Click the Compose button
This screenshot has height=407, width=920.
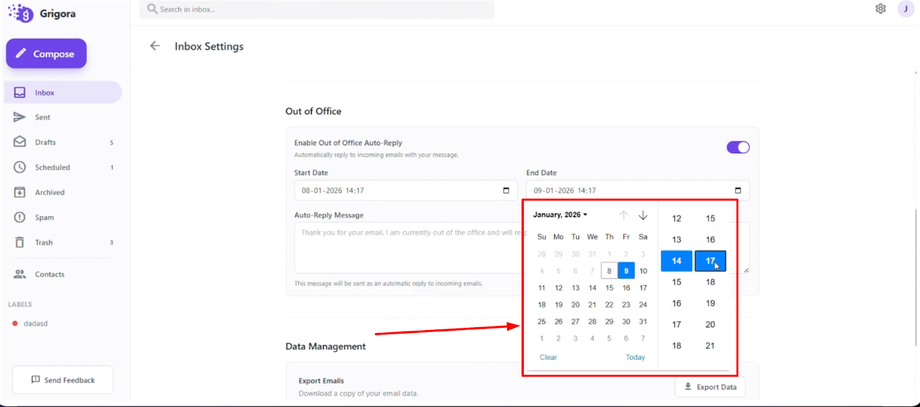coord(46,53)
